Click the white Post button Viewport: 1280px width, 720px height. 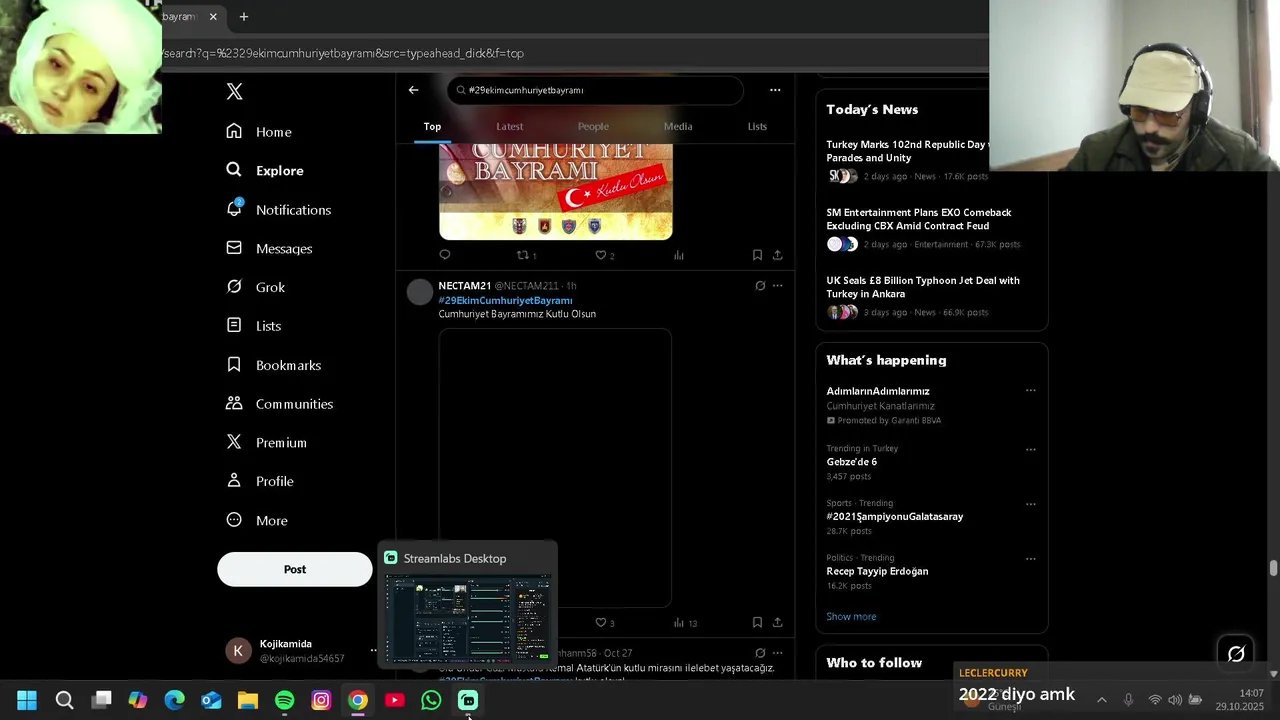pyautogui.click(x=294, y=569)
